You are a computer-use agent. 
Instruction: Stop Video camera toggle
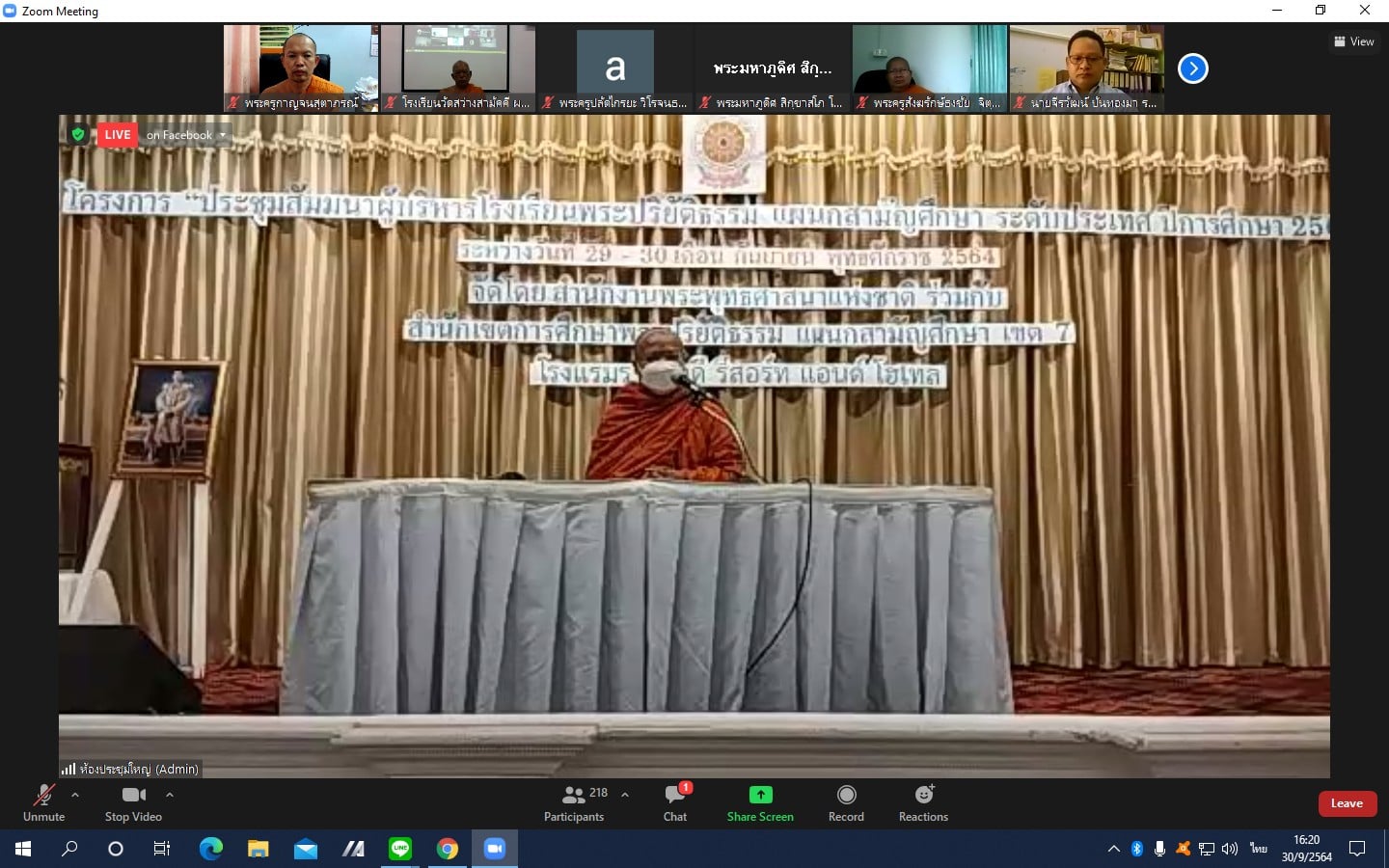133,802
